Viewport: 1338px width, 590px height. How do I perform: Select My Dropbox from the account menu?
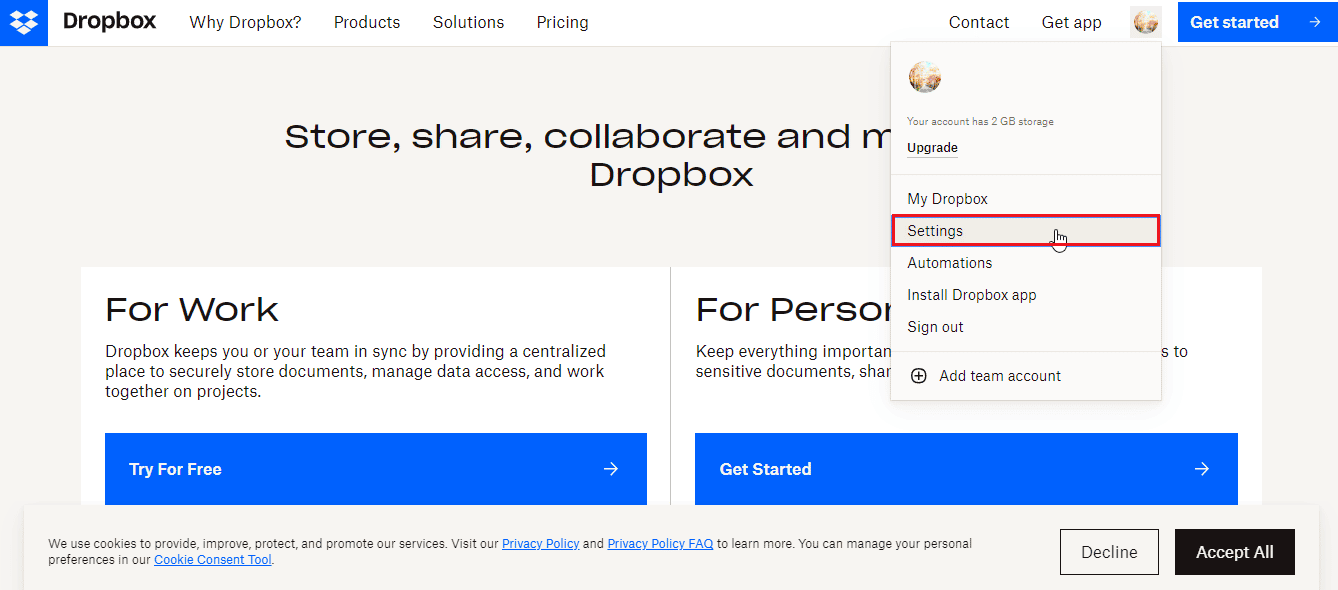tap(947, 198)
